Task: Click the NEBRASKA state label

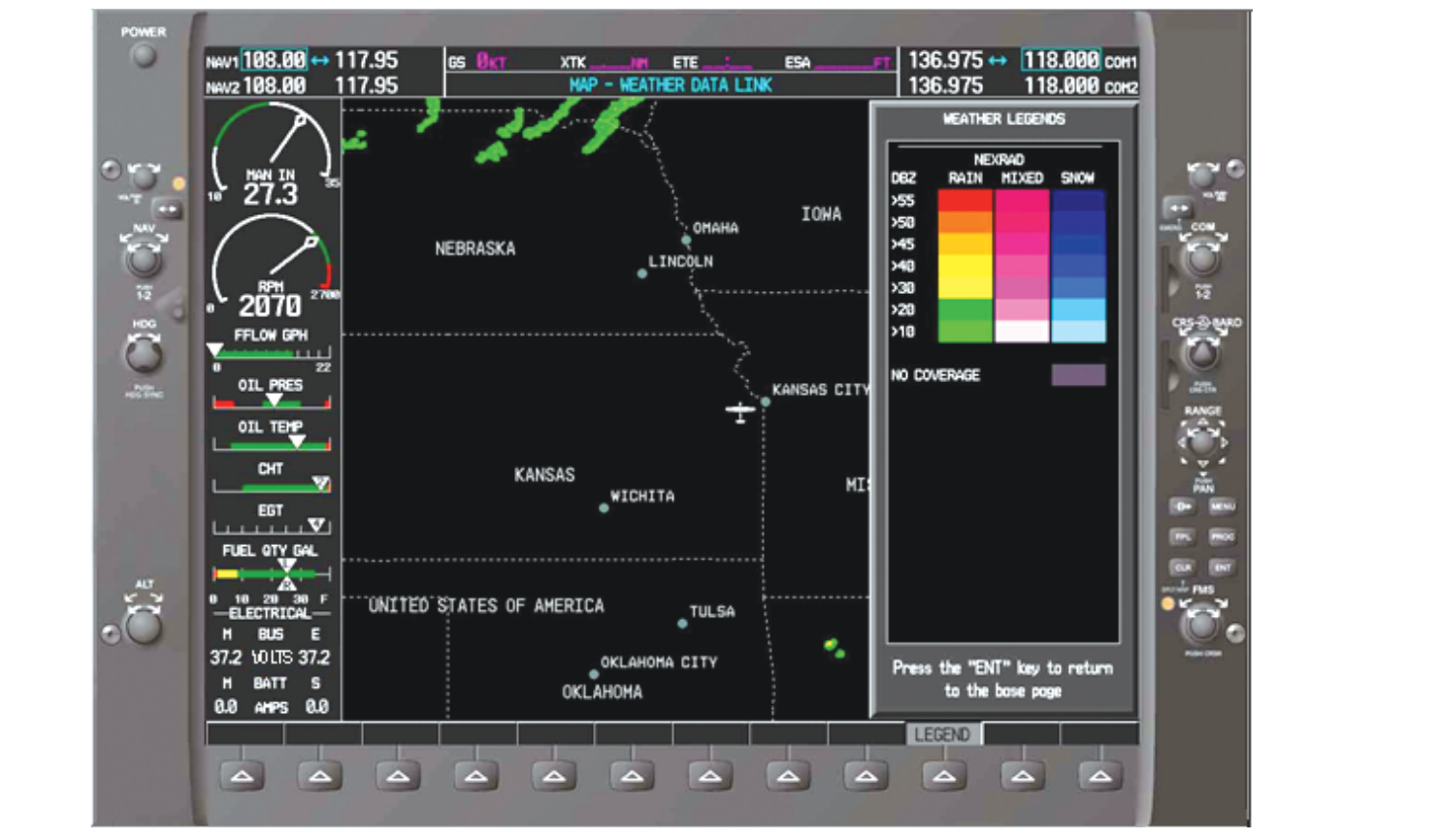Action: click(475, 248)
